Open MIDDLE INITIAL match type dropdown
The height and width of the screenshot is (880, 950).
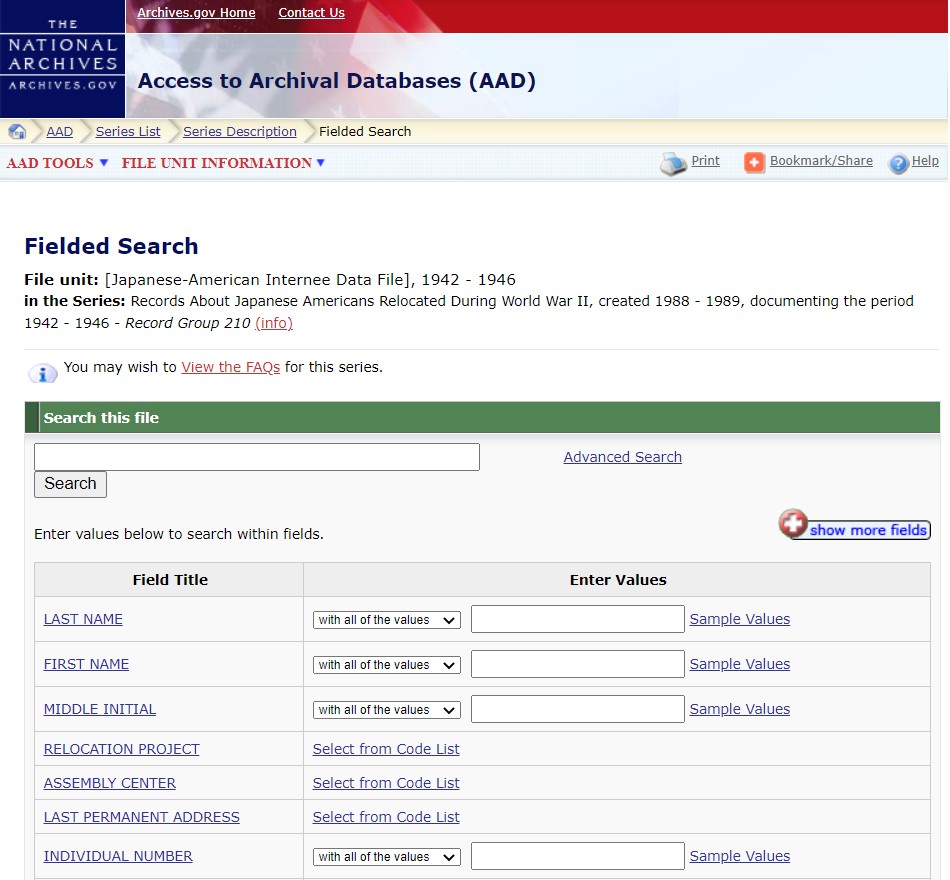(386, 710)
